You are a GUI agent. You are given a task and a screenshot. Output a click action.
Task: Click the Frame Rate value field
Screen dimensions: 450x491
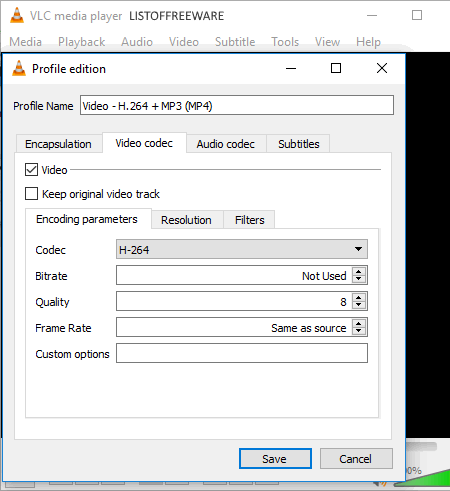coord(234,327)
